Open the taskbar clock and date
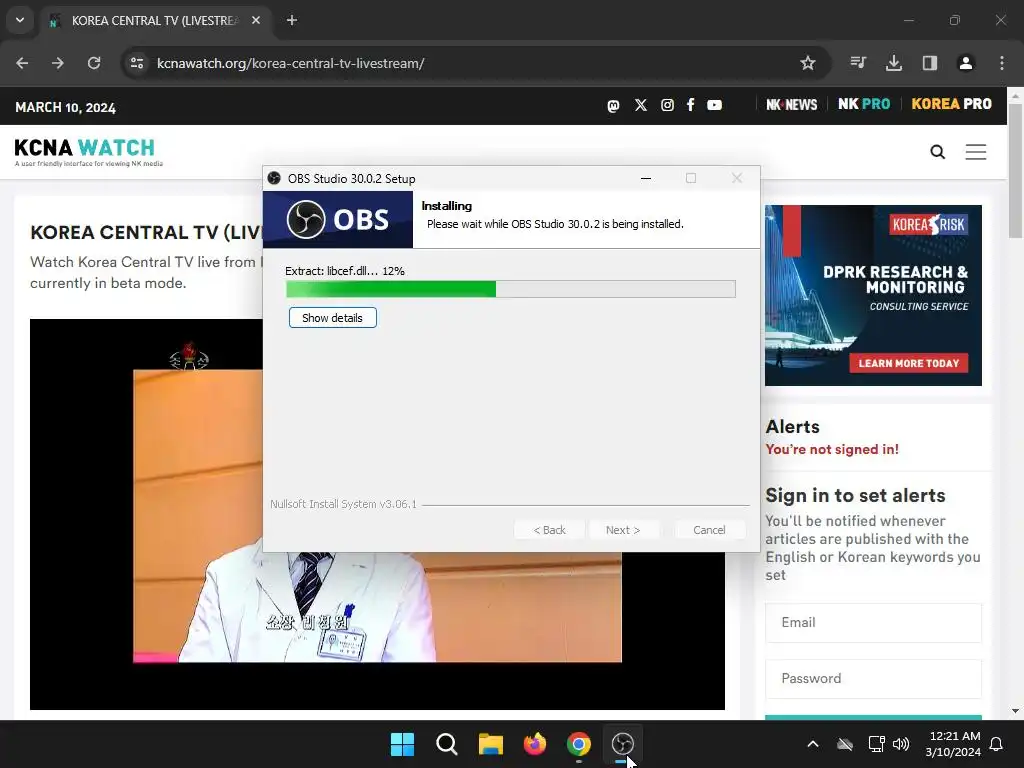Image resolution: width=1024 pixels, height=768 pixels. coord(953,744)
